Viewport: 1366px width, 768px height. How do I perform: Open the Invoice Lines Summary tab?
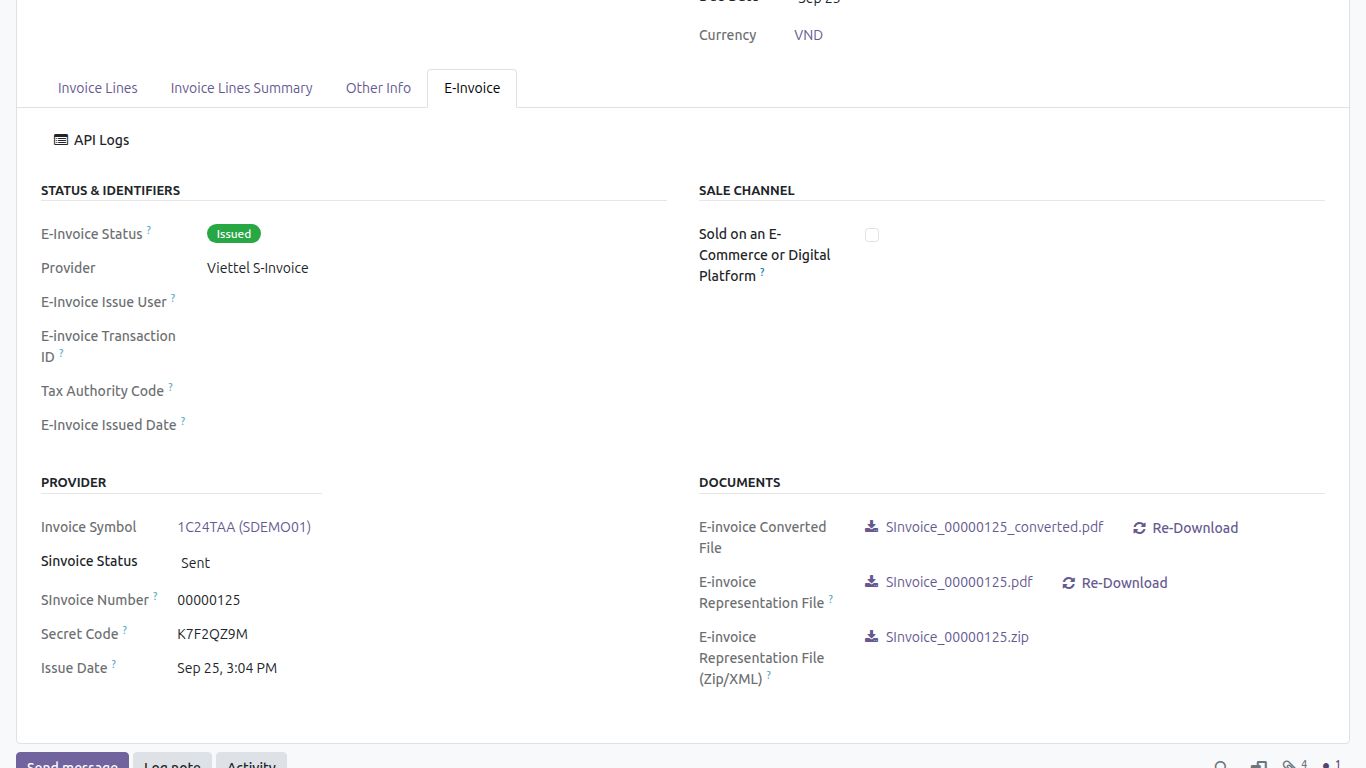click(241, 88)
